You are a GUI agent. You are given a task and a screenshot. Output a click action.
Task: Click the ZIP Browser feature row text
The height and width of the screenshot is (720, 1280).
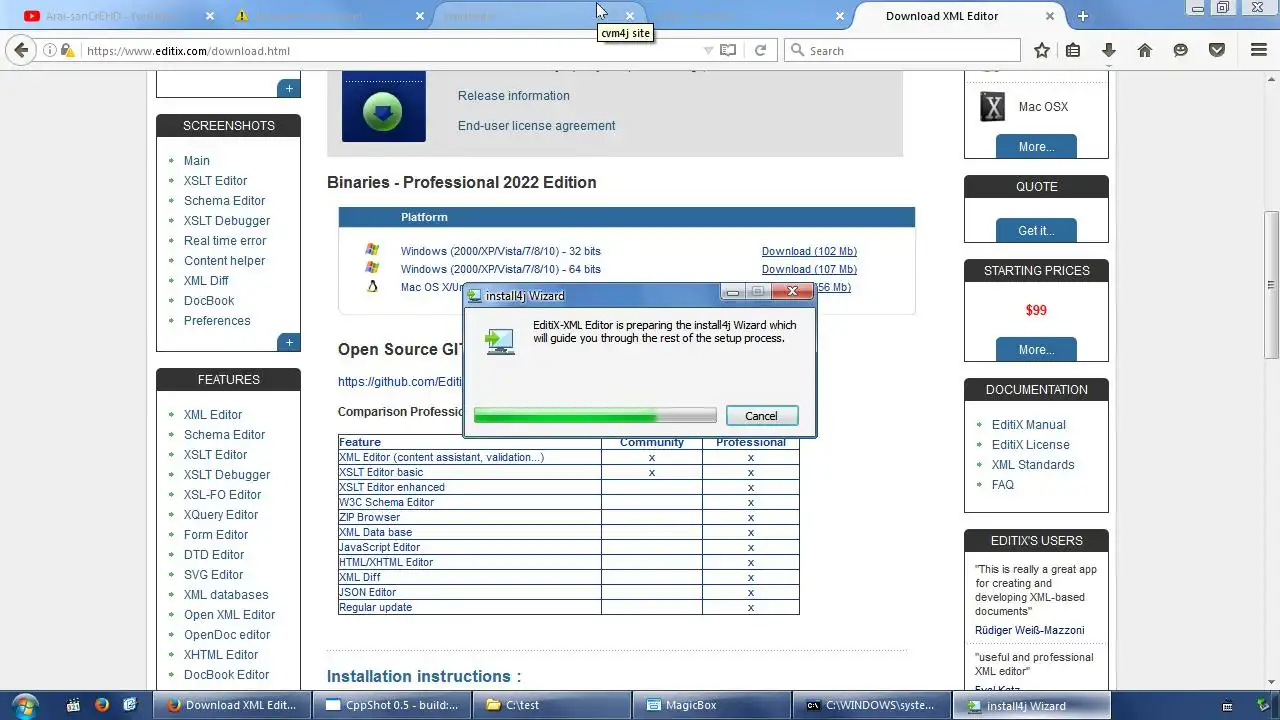pos(369,517)
